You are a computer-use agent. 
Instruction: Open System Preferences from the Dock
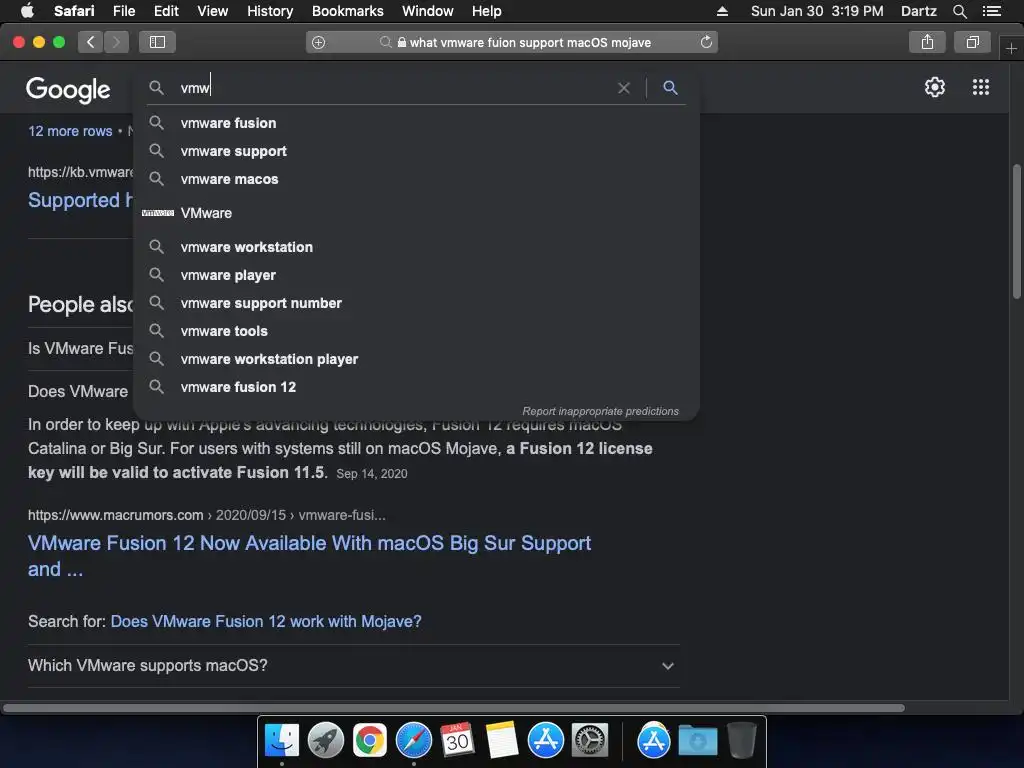click(x=590, y=740)
